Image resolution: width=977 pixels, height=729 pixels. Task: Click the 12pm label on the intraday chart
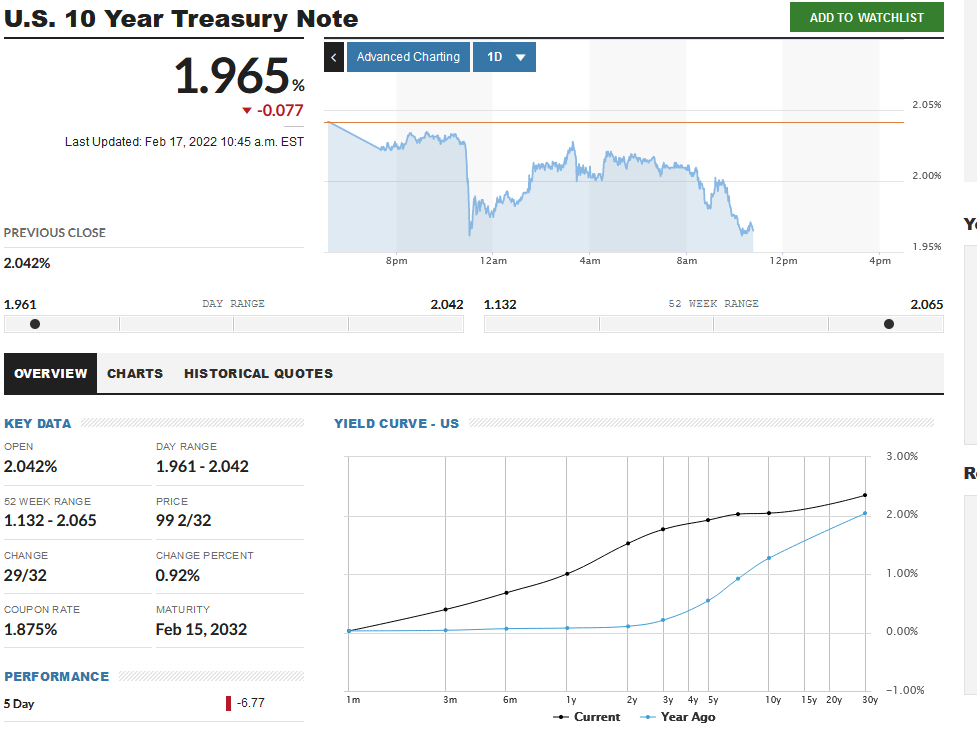tap(783, 260)
